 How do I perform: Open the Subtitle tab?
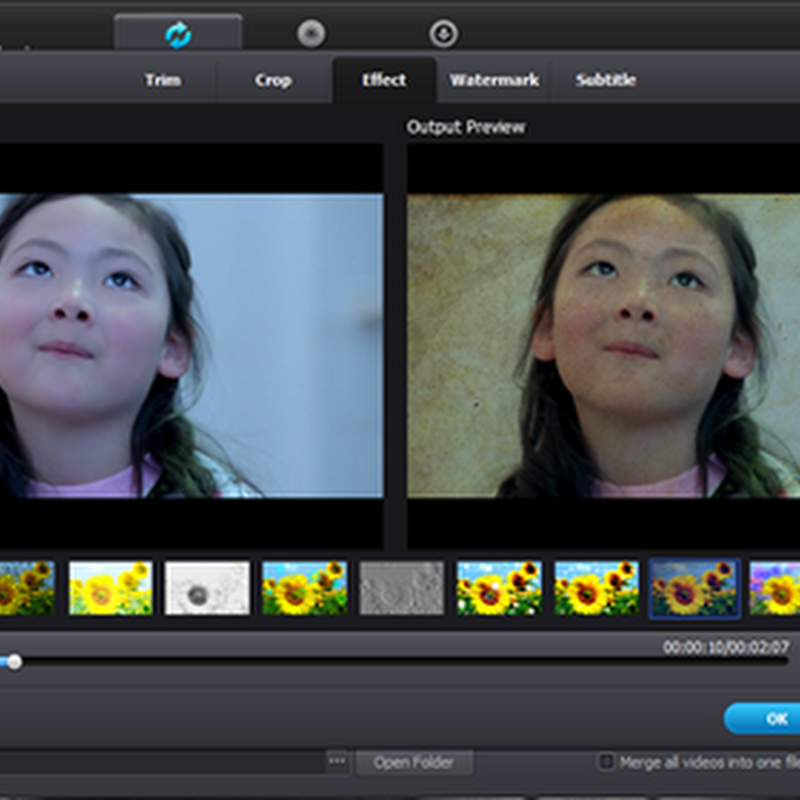(605, 81)
